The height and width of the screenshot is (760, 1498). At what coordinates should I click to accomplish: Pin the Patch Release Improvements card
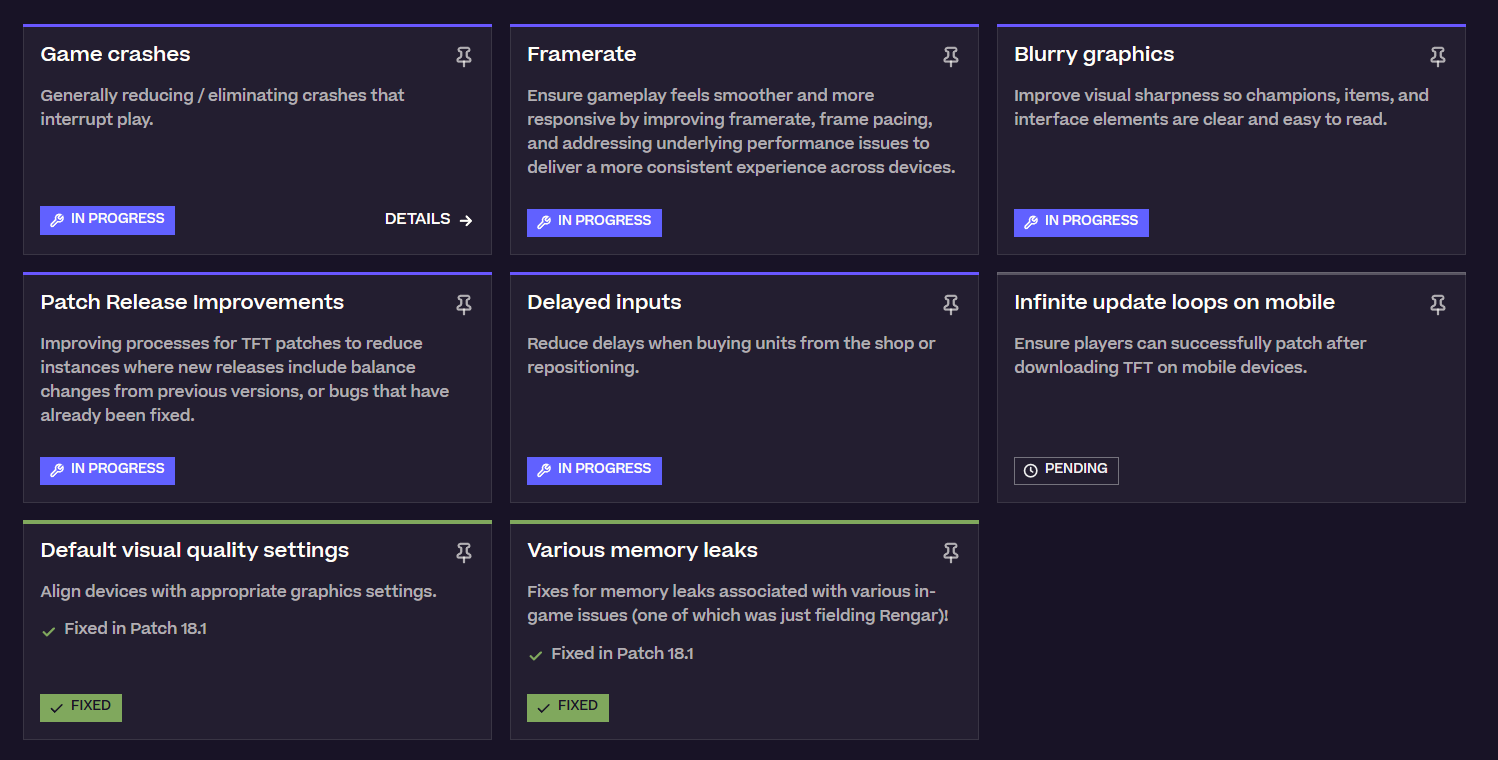pyautogui.click(x=464, y=305)
